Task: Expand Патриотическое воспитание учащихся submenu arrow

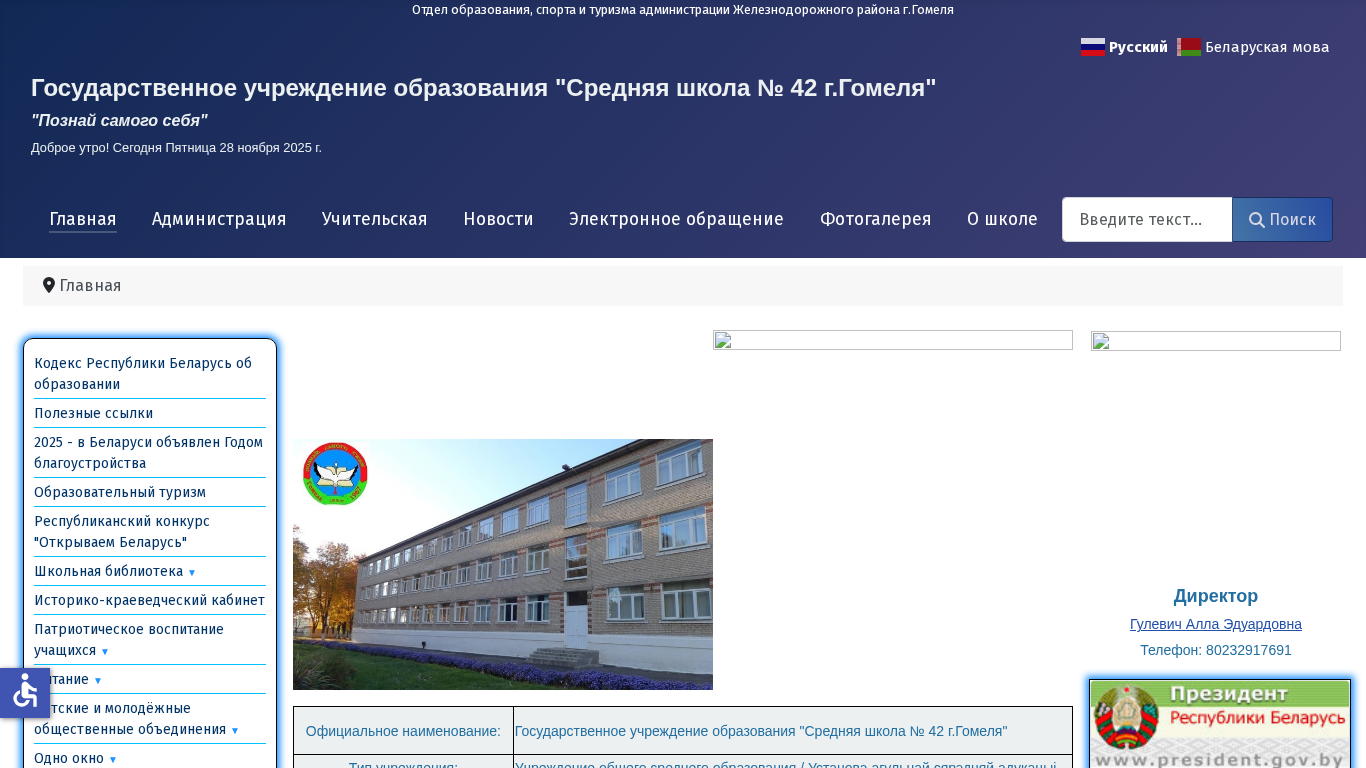Action: pos(105,652)
